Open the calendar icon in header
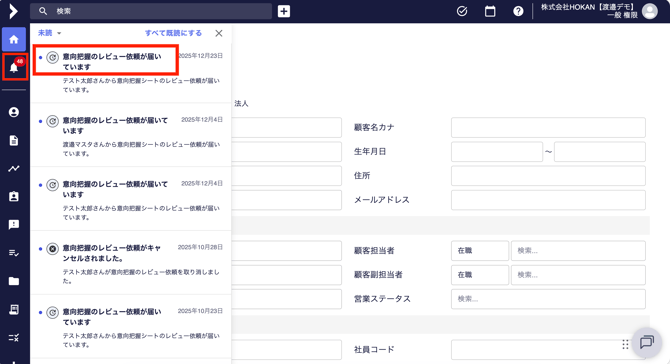Viewport: 670px width, 364px height. coord(490,11)
